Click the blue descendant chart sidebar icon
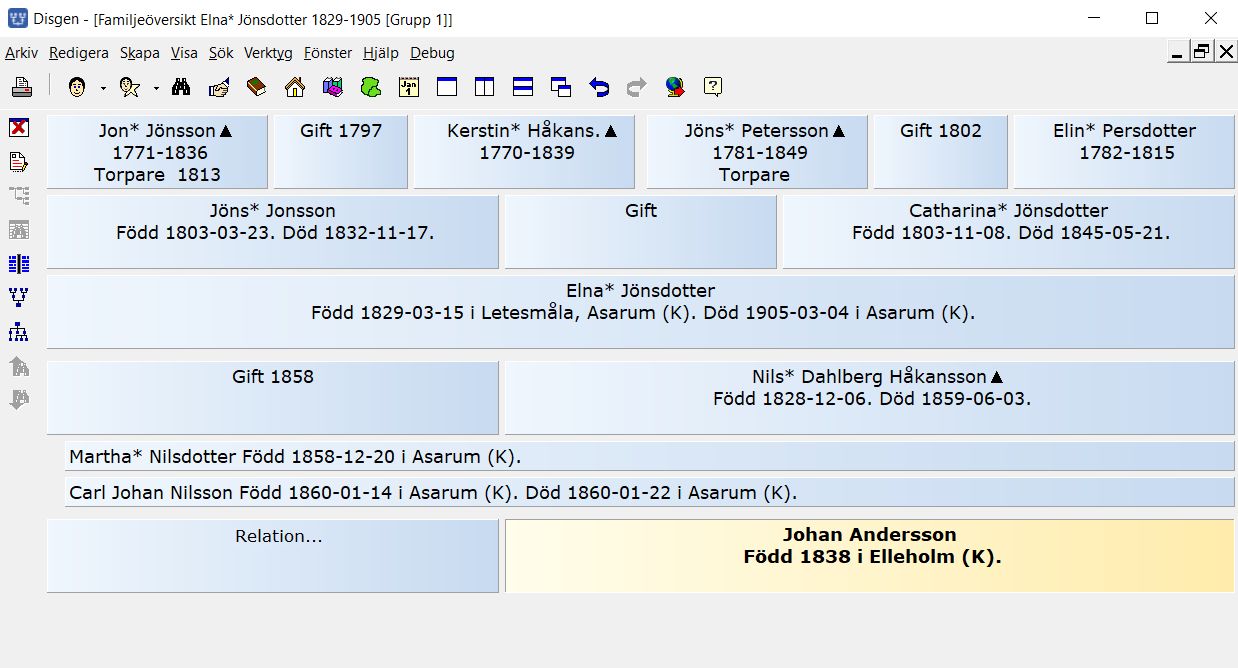 pos(19,331)
